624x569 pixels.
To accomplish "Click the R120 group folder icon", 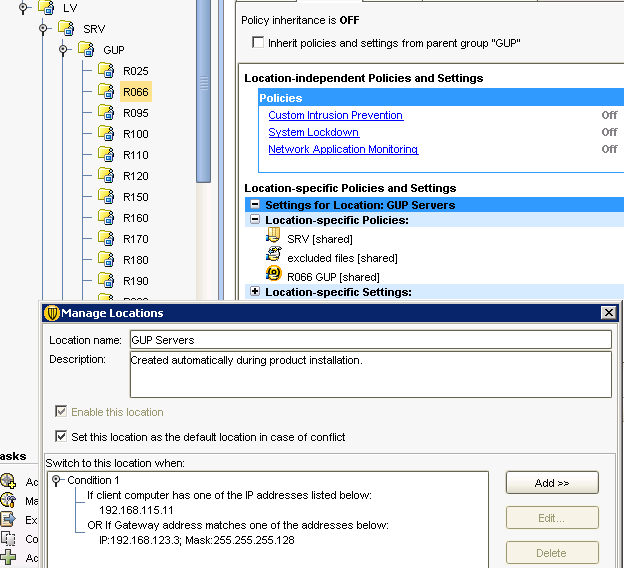I will (x=106, y=175).
